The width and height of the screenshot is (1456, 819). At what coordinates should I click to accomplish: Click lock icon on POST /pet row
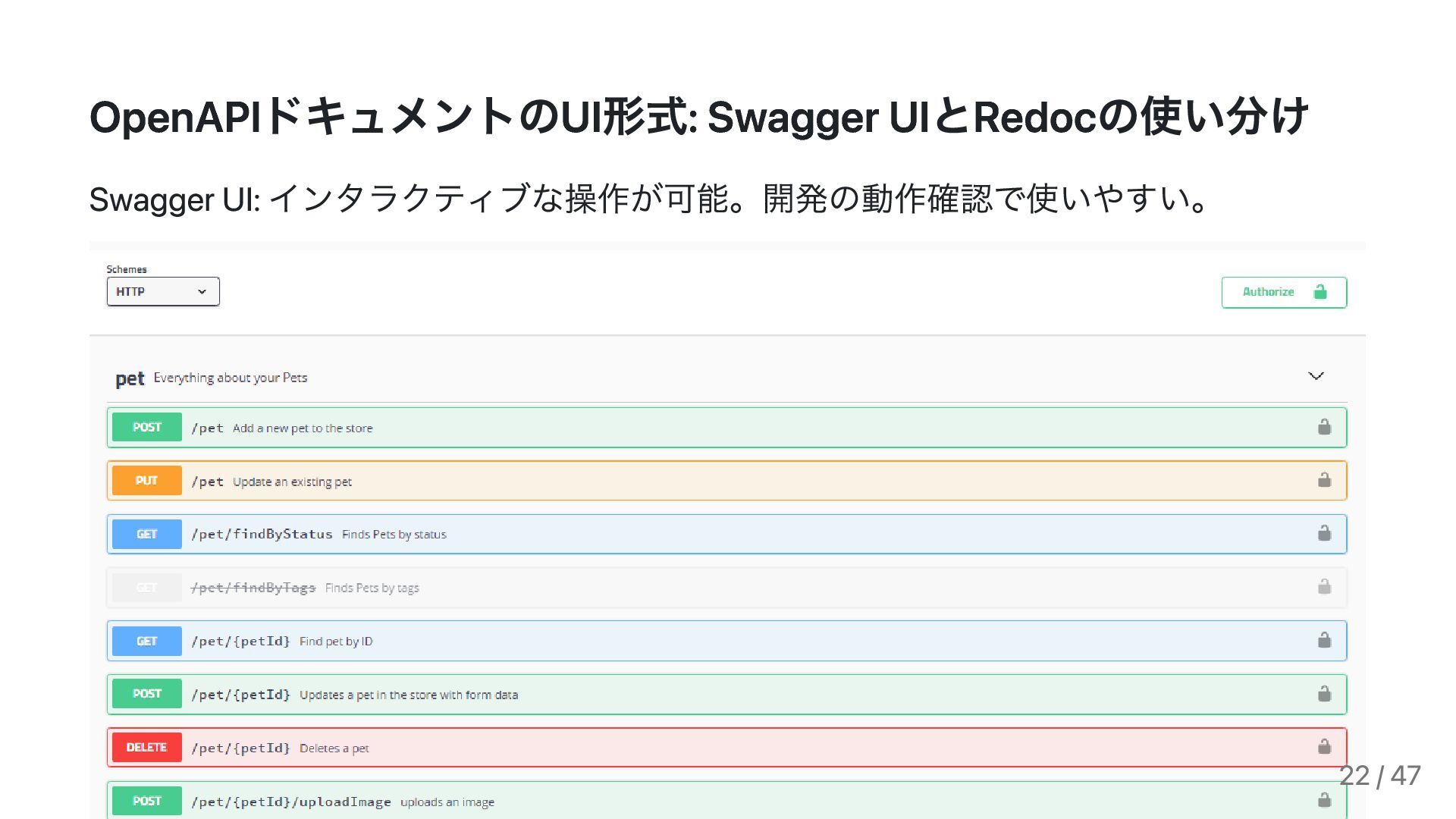pos(1324,427)
